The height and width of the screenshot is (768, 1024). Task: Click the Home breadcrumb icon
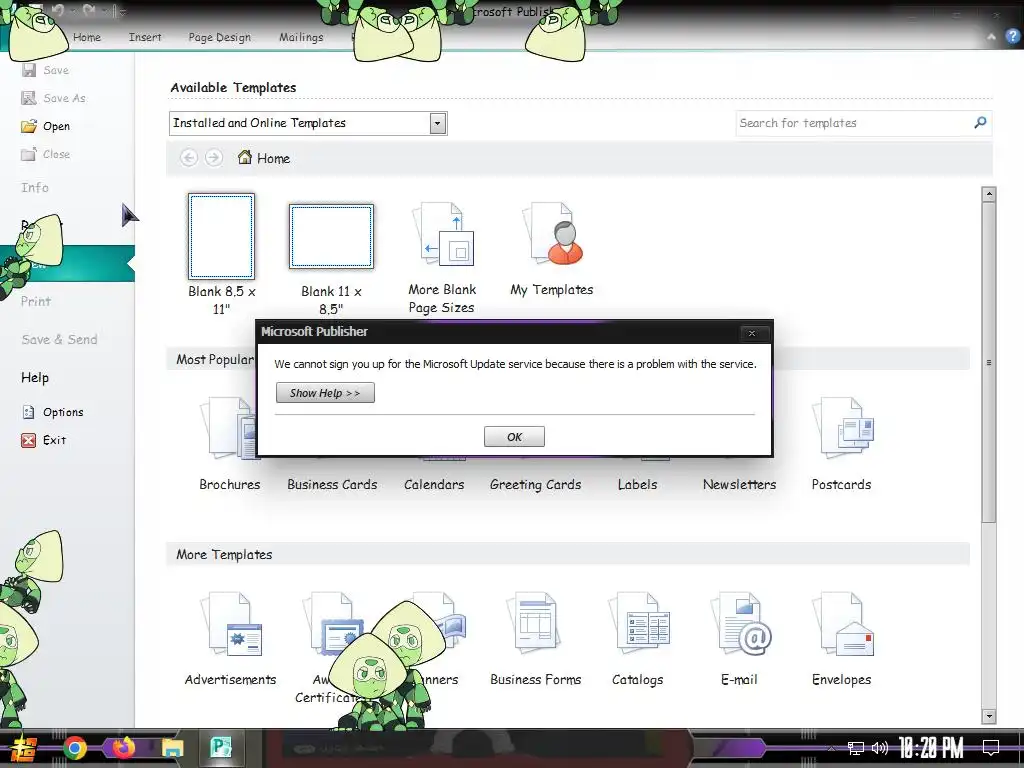(245, 157)
